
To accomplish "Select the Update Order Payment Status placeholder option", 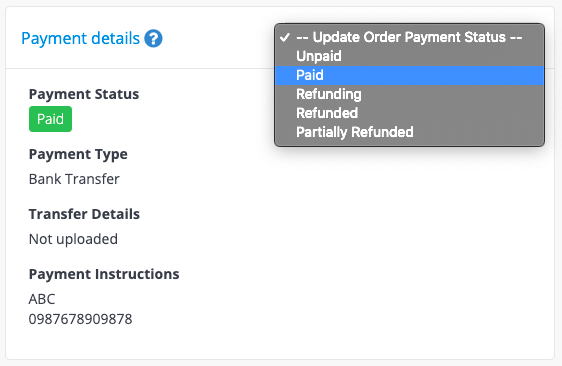I will coord(409,37).
